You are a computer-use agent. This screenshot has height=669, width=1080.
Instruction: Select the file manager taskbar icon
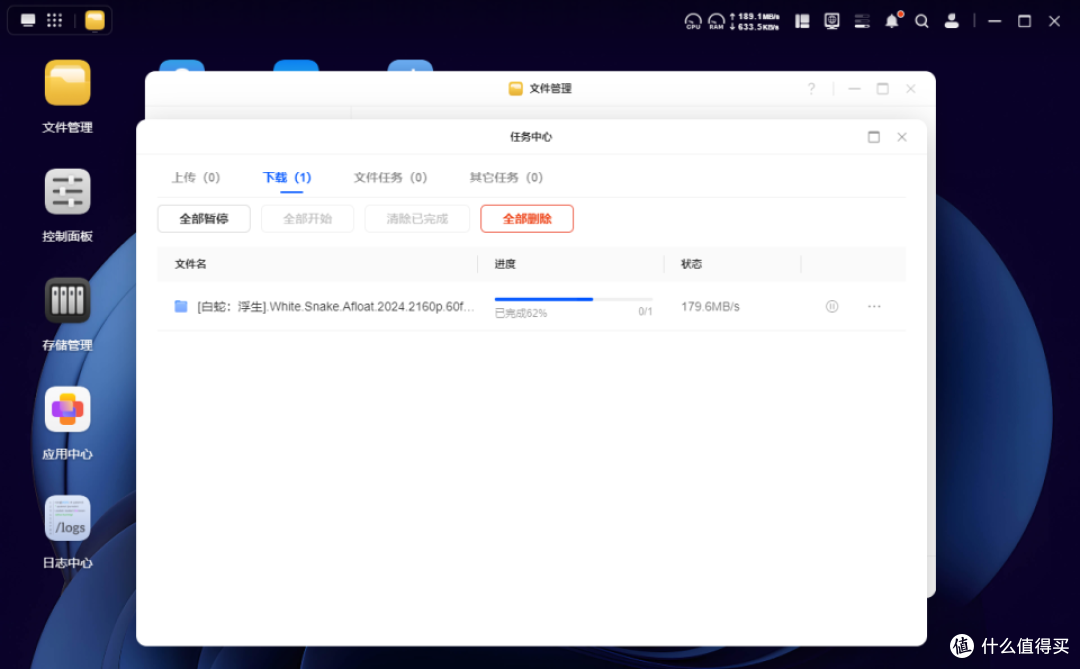[95, 20]
